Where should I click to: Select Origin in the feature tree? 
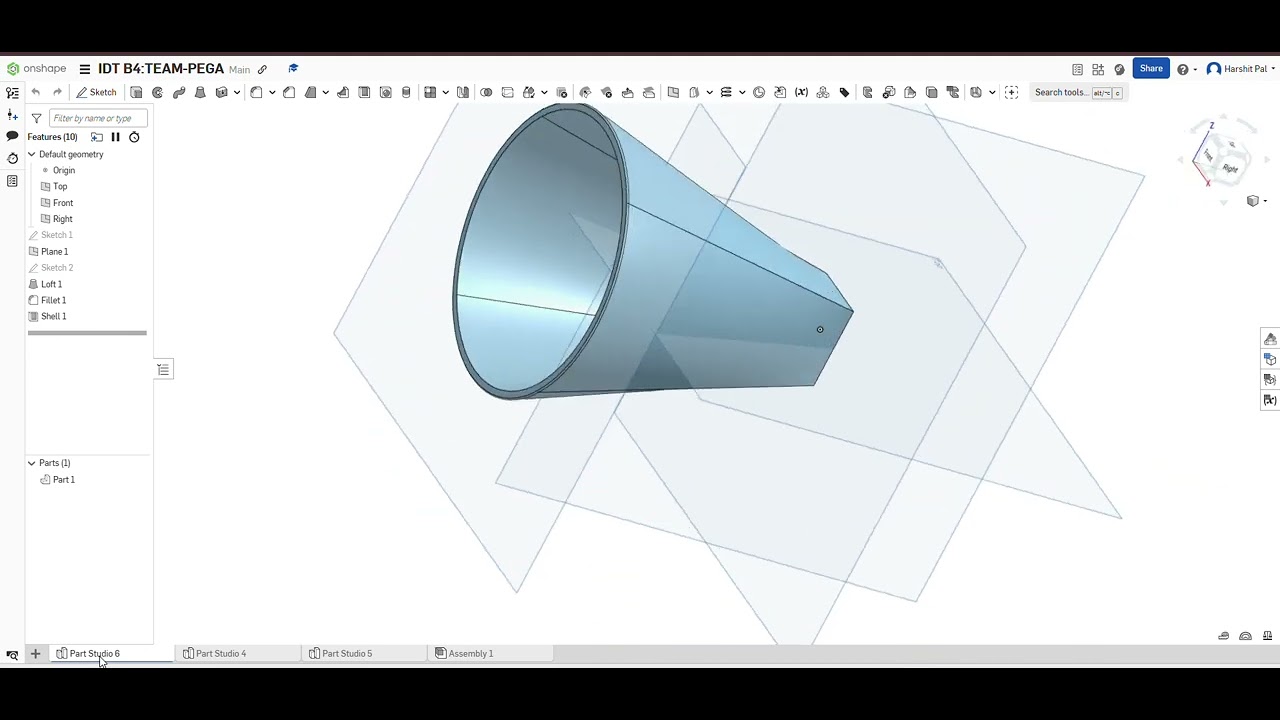click(64, 170)
